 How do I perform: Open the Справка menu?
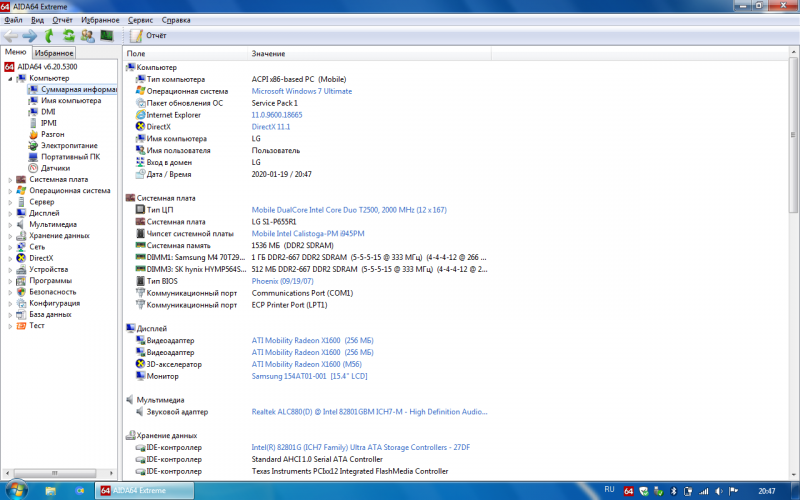pyautogui.click(x=176, y=20)
